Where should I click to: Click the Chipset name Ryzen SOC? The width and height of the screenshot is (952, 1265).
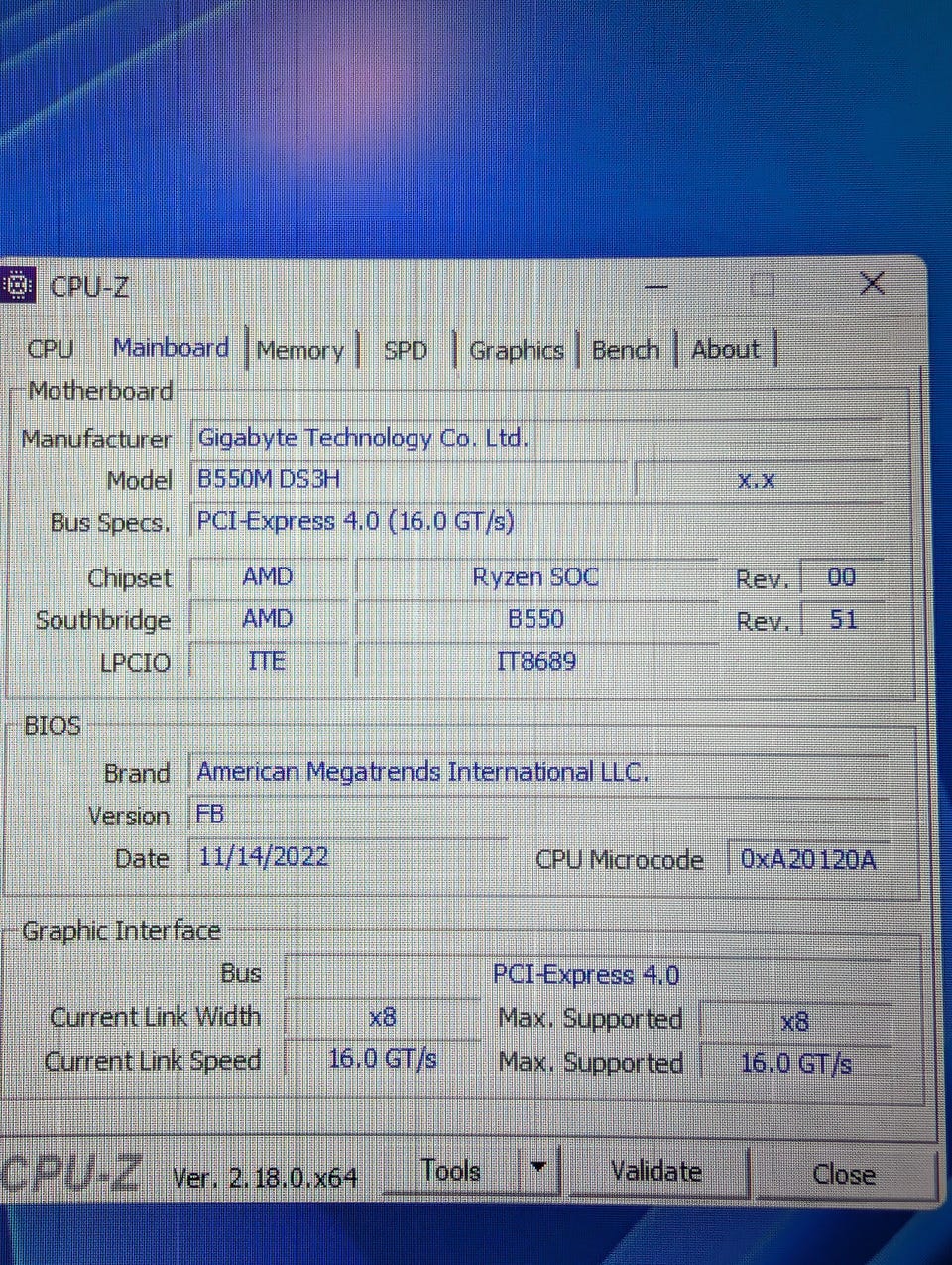[535, 577]
